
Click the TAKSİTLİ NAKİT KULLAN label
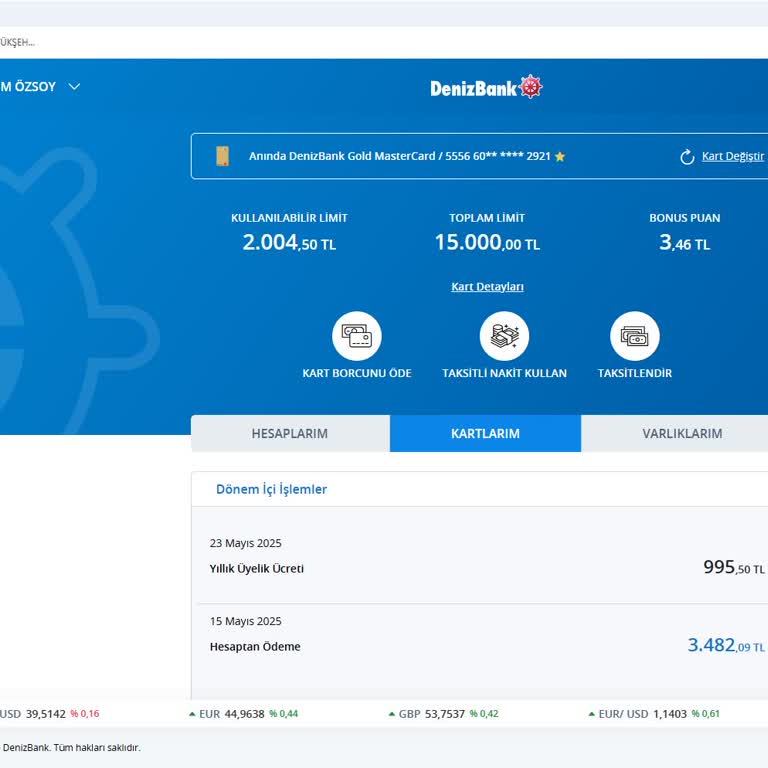point(504,373)
